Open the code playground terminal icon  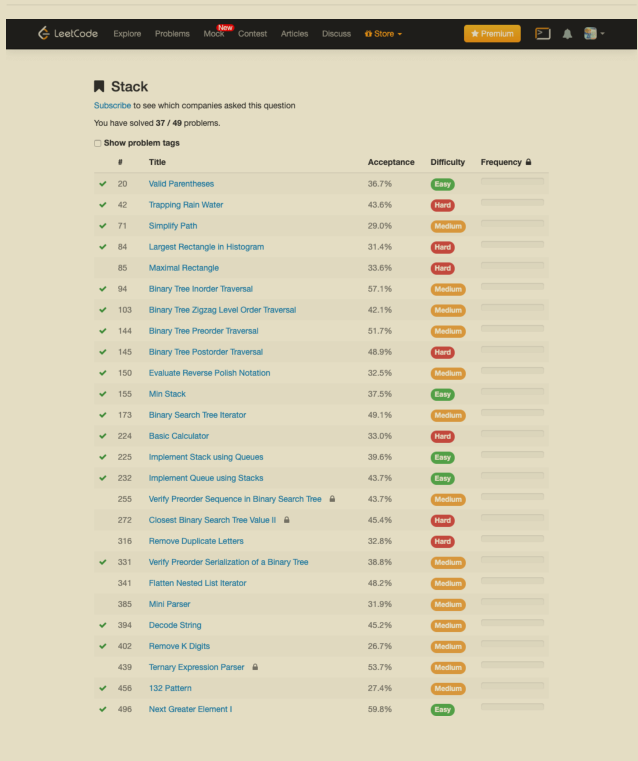pyautogui.click(x=543, y=33)
